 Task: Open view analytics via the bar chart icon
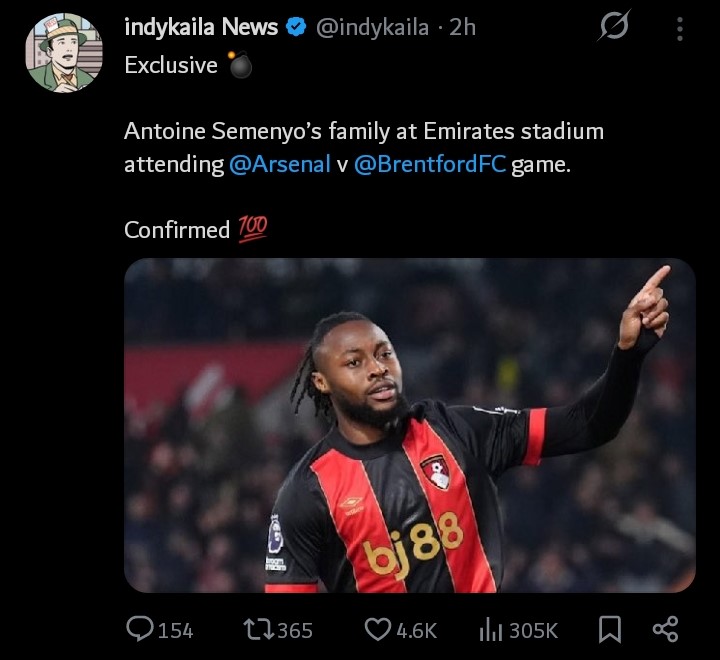490,629
